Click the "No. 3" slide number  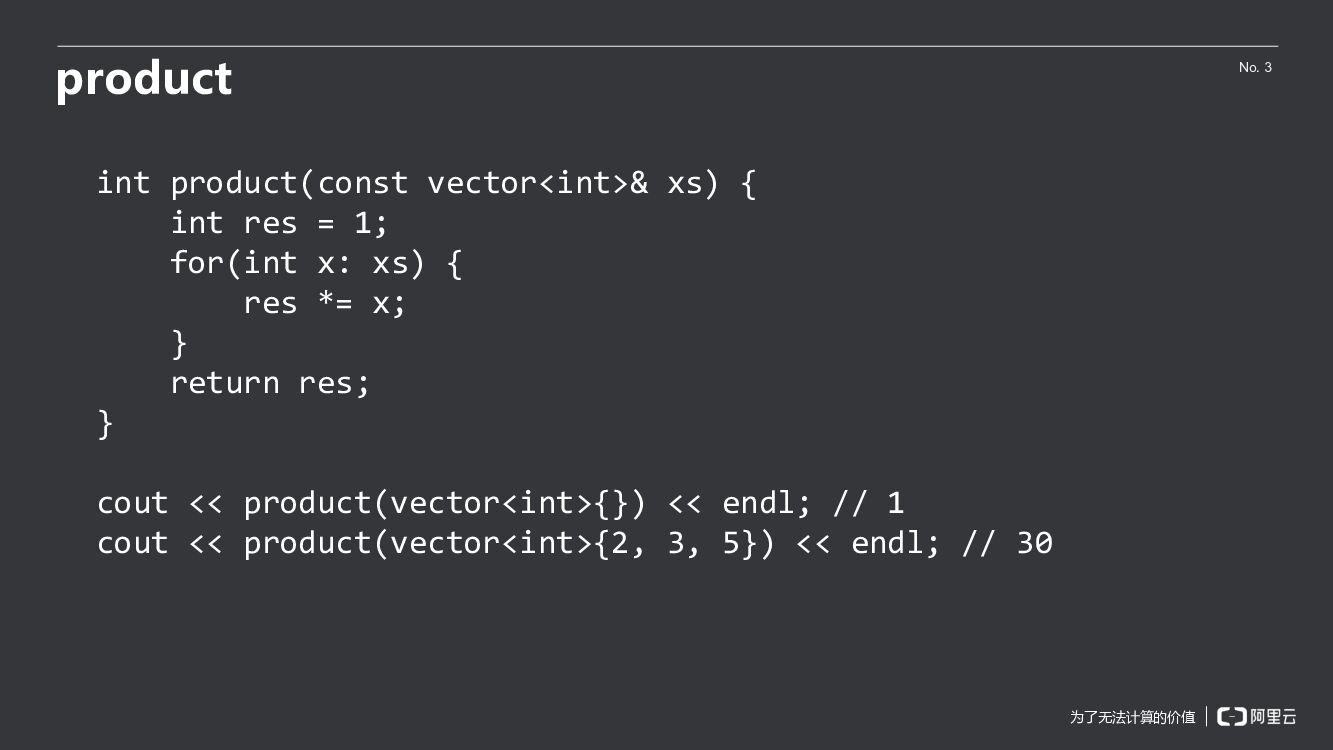point(1255,67)
